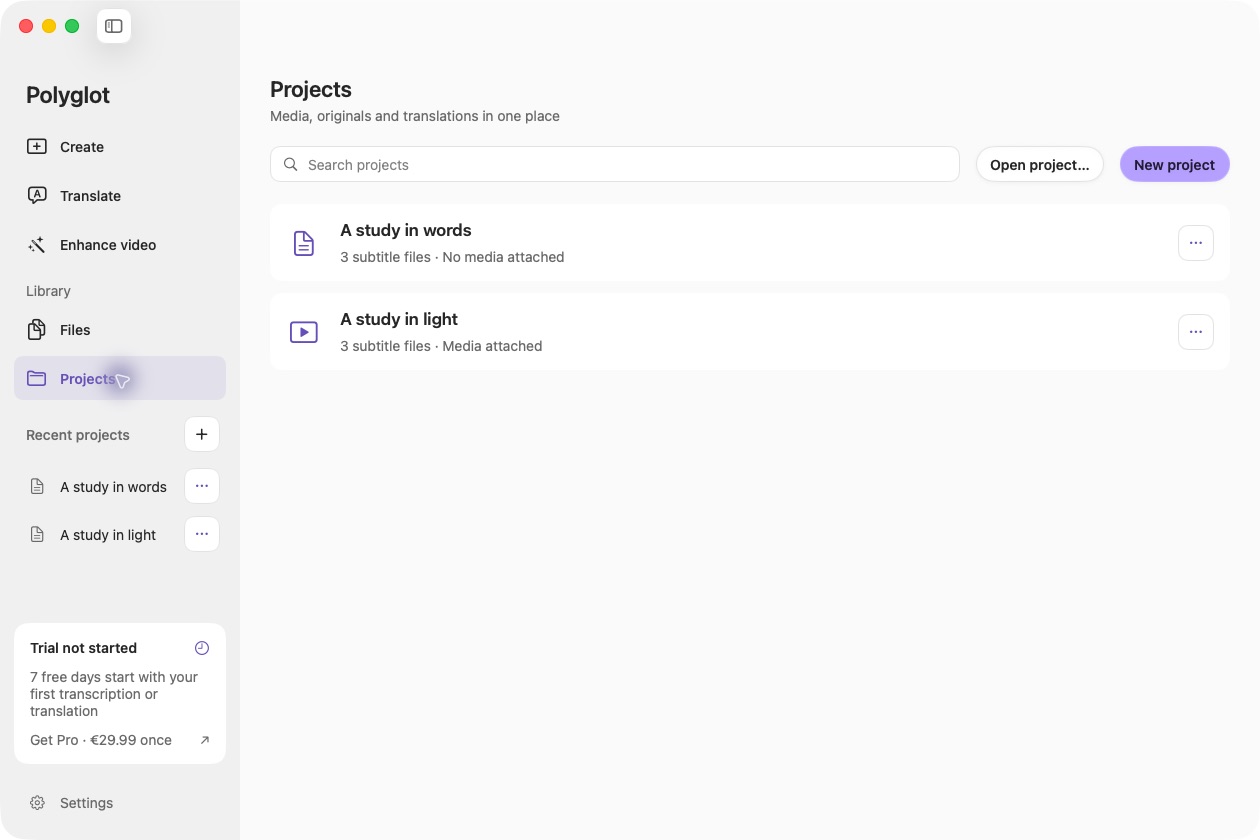Open A study in light from recent projects

tap(108, 535)
